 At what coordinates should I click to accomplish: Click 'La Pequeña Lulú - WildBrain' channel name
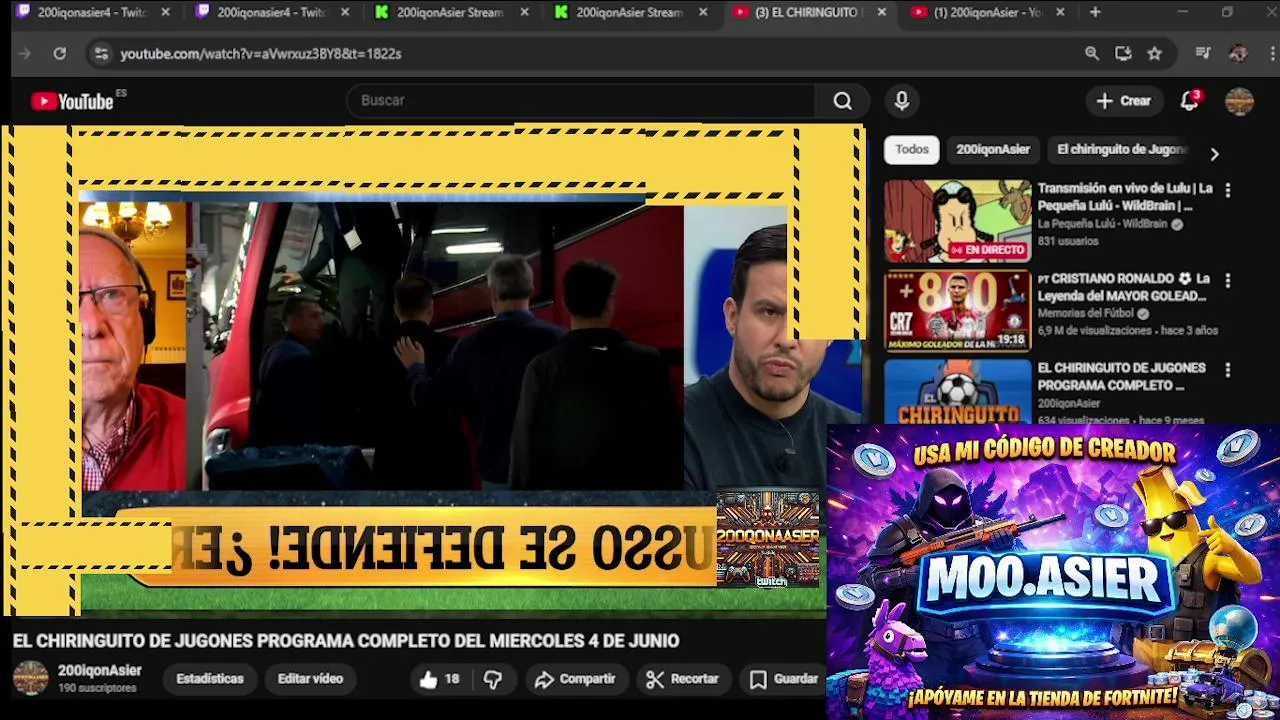1102,224
